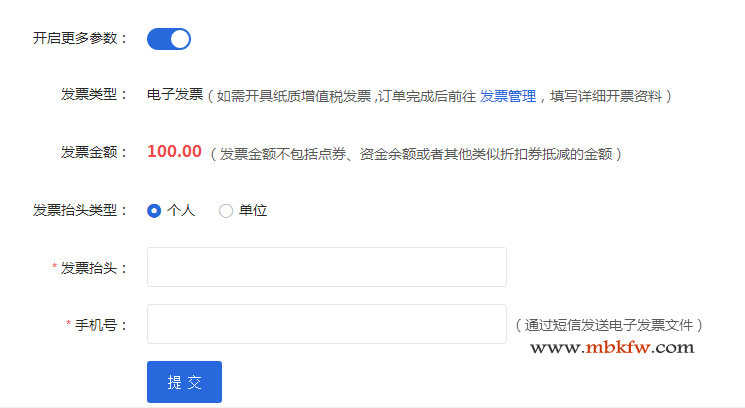
Task: Choose the 单位 radio option
Action: pos(226,210)
